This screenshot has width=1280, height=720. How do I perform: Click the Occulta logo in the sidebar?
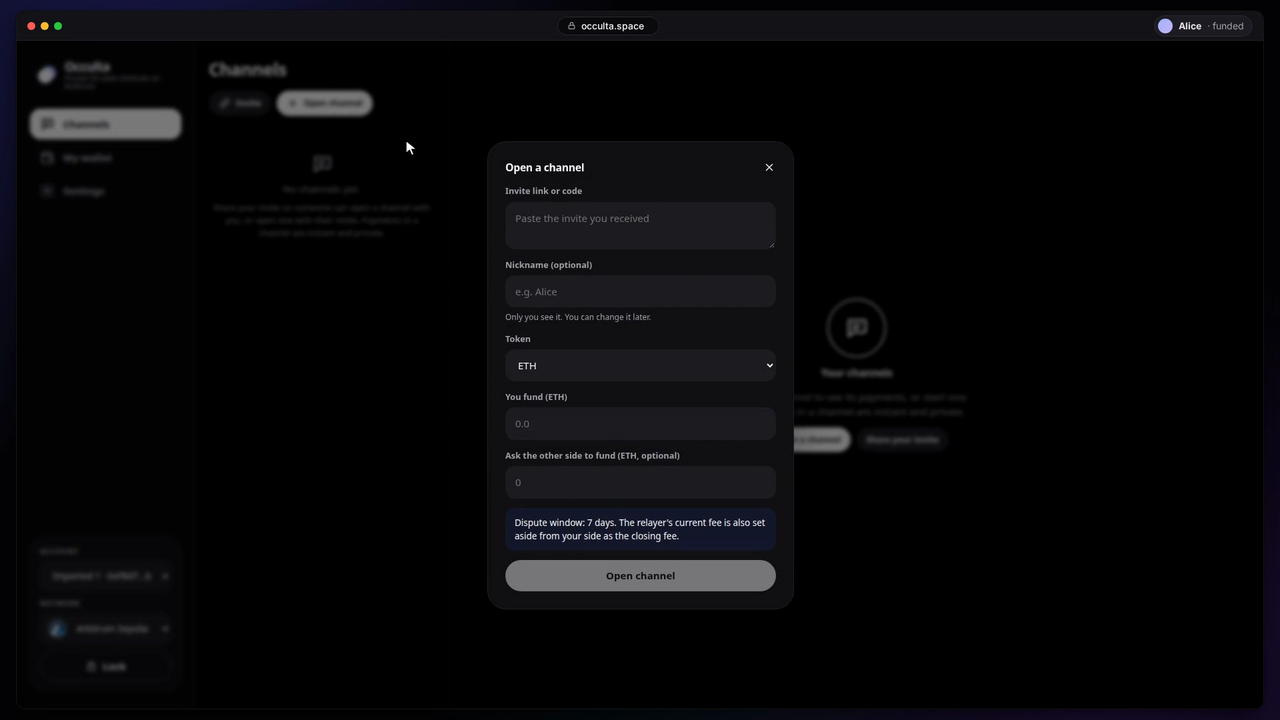coord(47,75)
